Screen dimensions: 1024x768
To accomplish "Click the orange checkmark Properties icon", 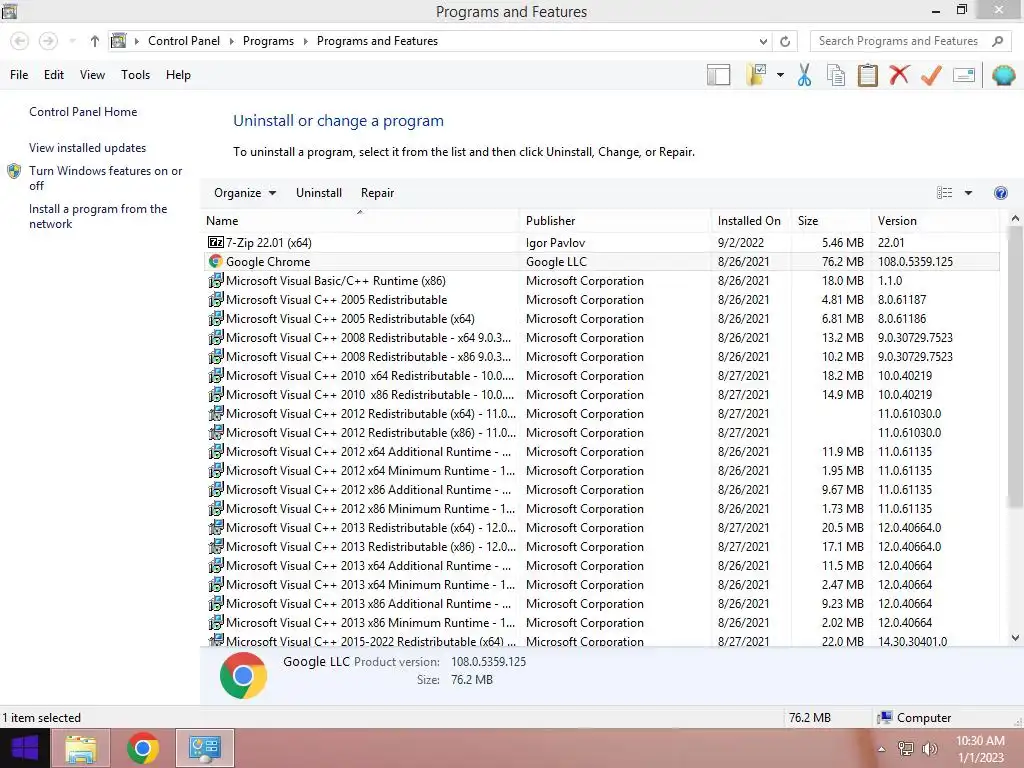I will 931,75.
